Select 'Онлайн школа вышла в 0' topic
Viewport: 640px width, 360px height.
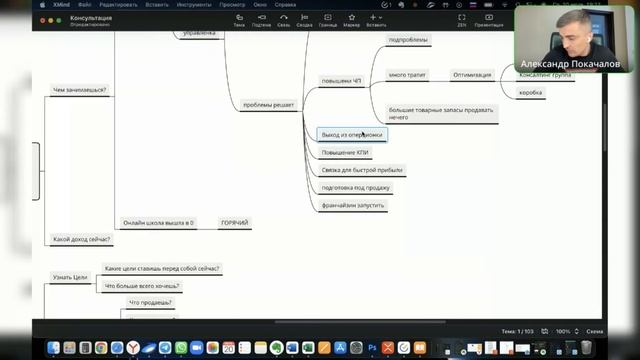pyautogui.click(x=158, y=223)
